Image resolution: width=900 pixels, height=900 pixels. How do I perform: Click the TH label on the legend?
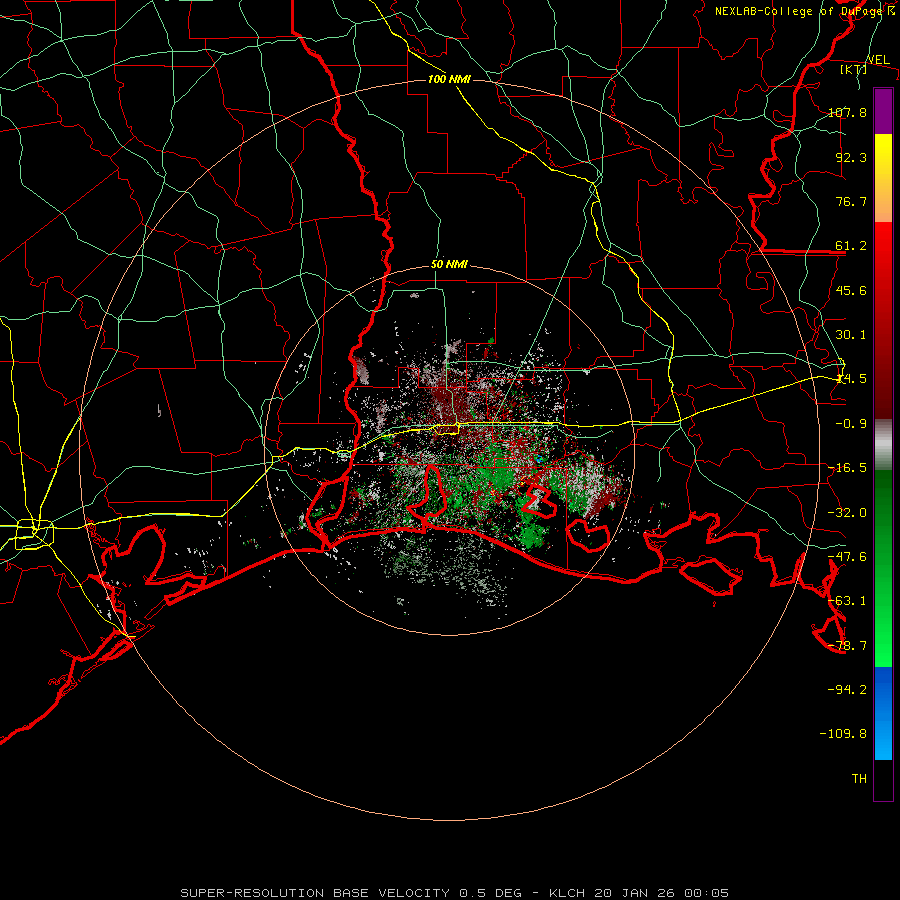point(859,779)
